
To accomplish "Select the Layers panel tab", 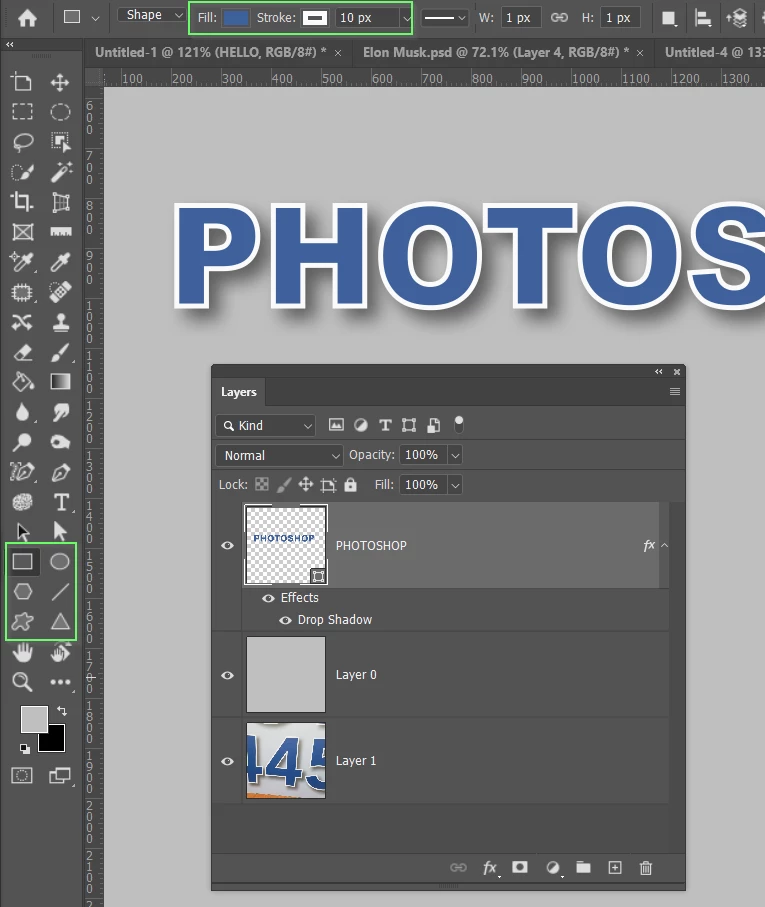I will (x=238, y=392).
